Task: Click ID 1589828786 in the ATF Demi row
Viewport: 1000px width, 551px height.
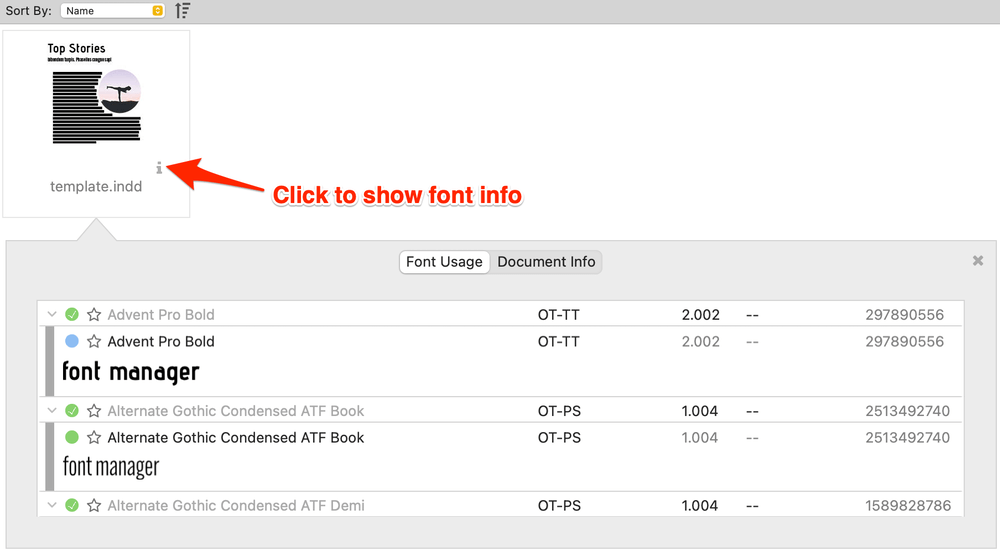Action: [908, 506]
